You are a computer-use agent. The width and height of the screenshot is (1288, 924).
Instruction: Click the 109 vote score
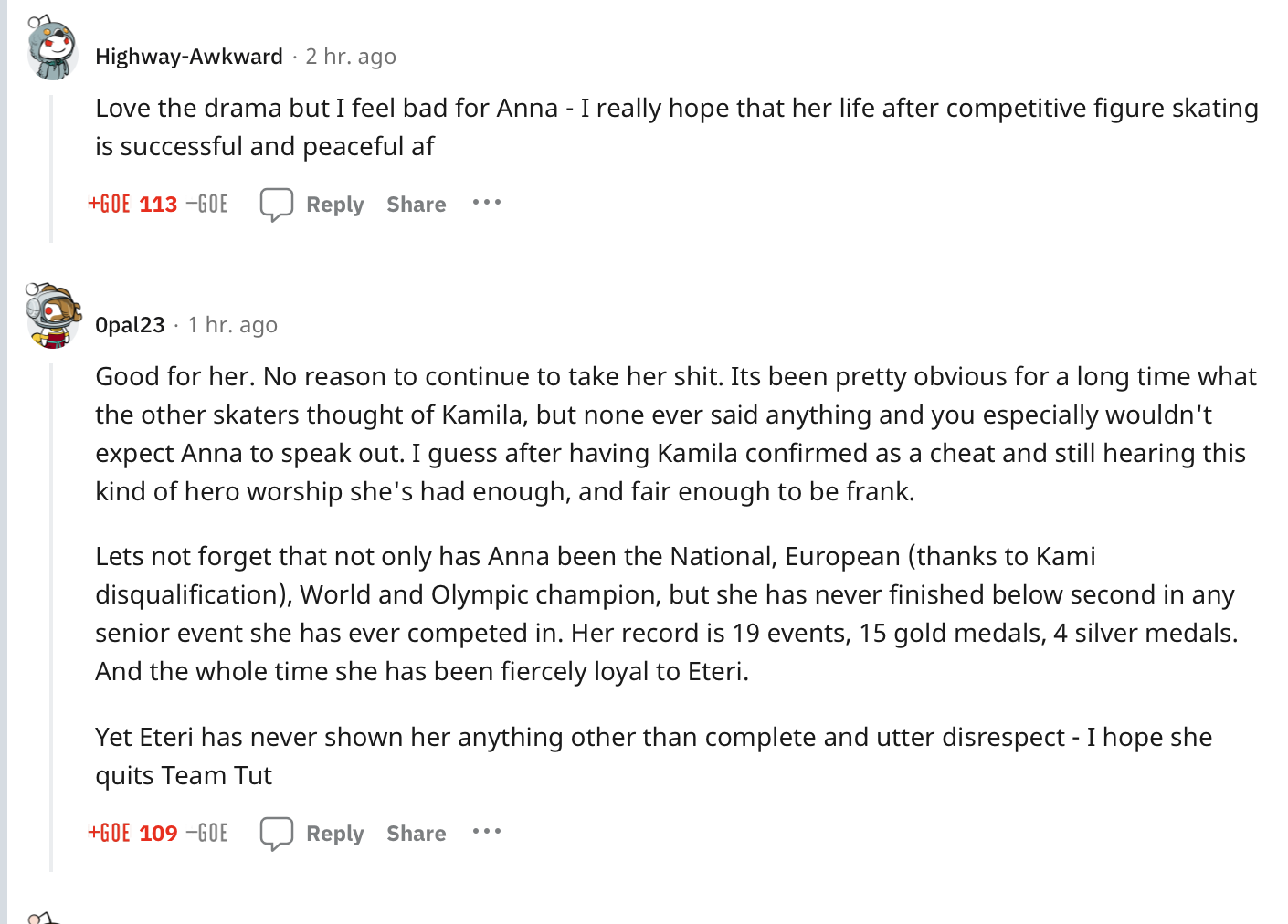tap(158, 834)
